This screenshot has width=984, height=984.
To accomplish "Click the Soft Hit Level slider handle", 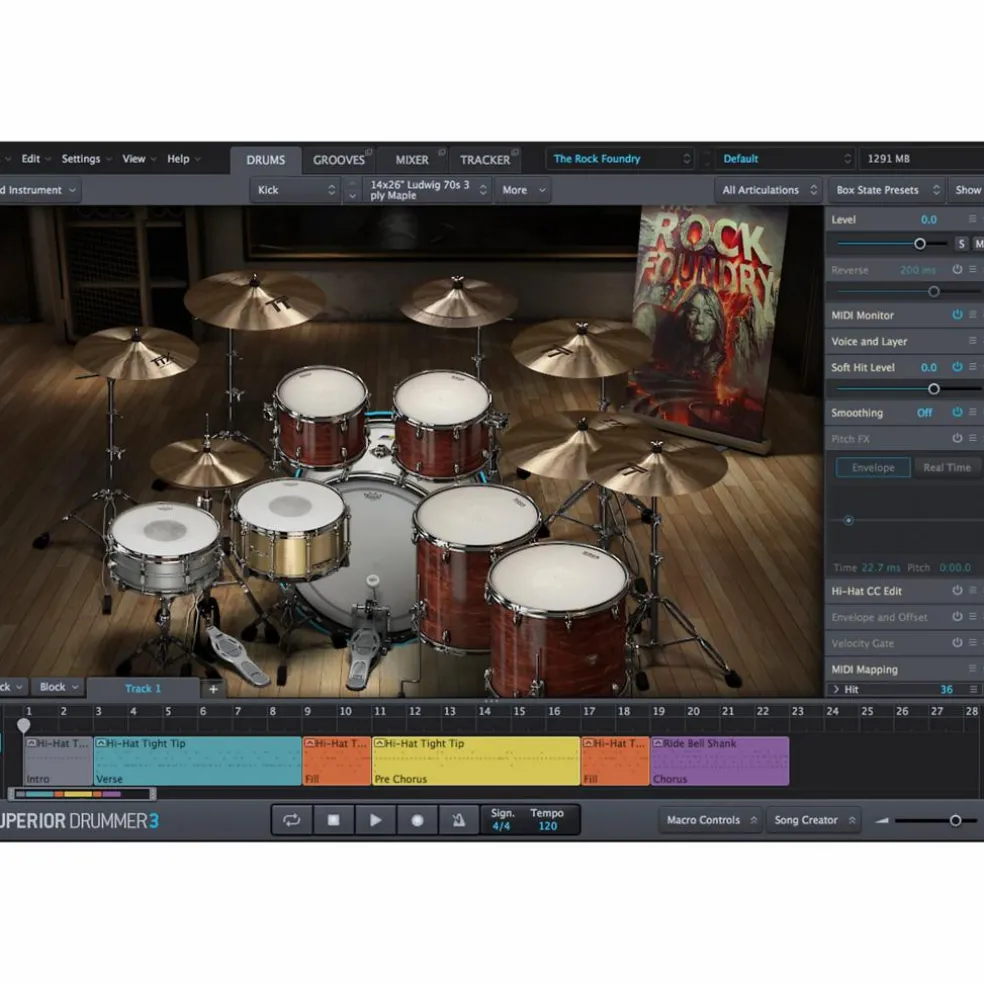I will click(934, 389).
